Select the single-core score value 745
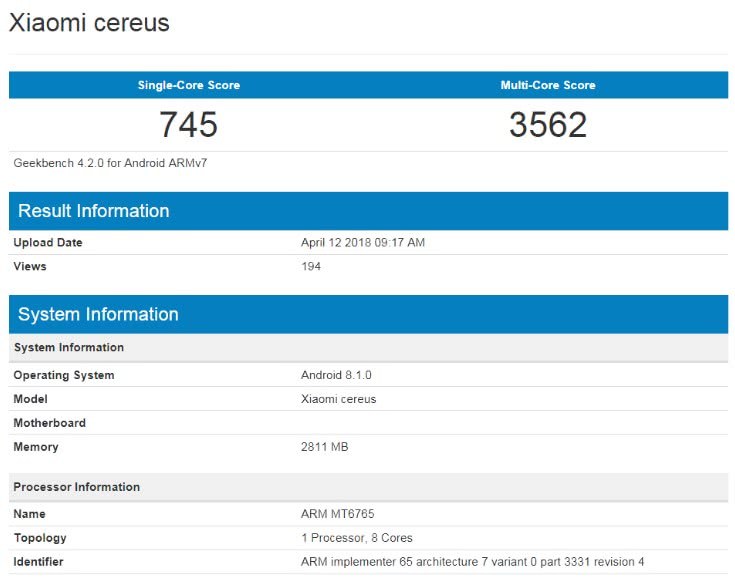Screen dimensions: 735x578 [x=188, y=125]
